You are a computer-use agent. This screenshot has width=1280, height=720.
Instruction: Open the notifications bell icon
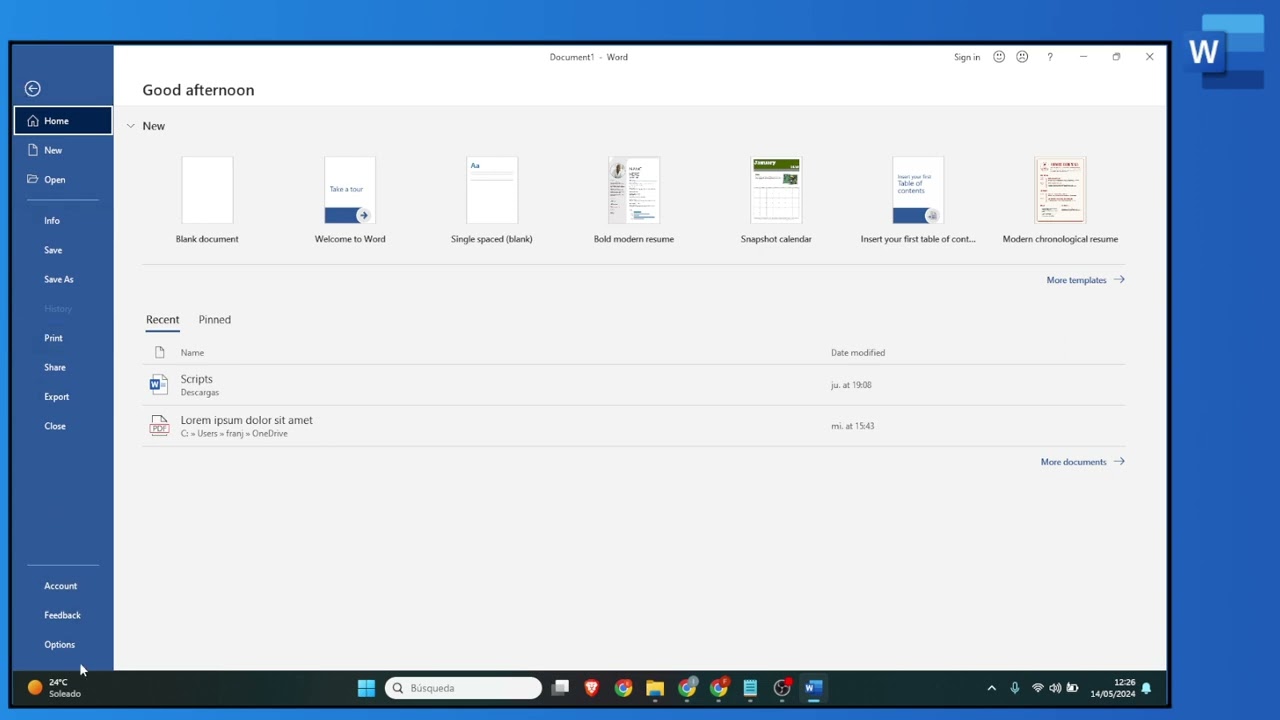tap(1147, 688)
